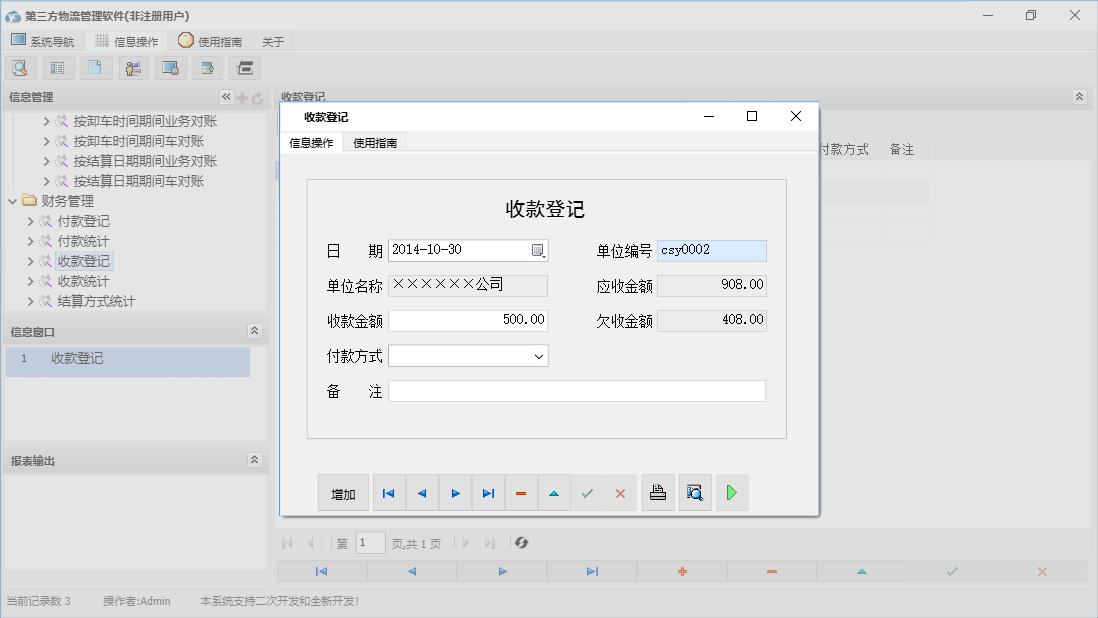
Task: Click the 增加 button
Action: pos(343,492)
